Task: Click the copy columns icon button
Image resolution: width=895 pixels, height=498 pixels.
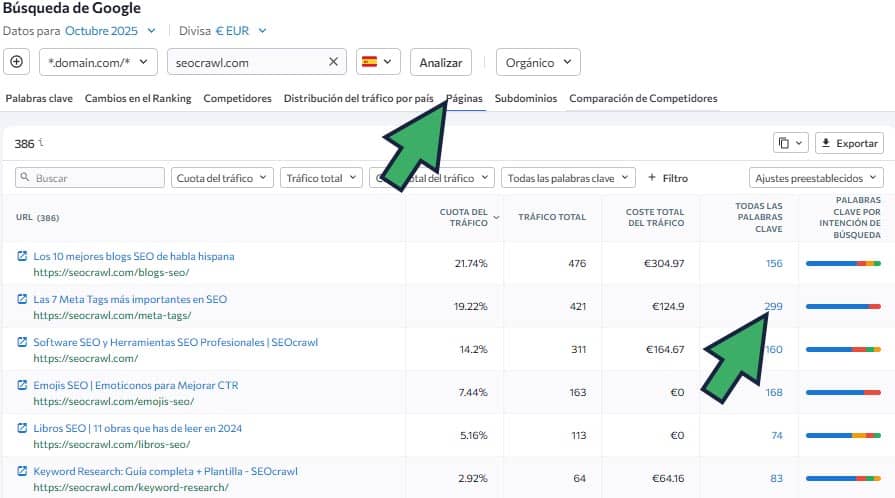Action: click(x=790, y=143)
